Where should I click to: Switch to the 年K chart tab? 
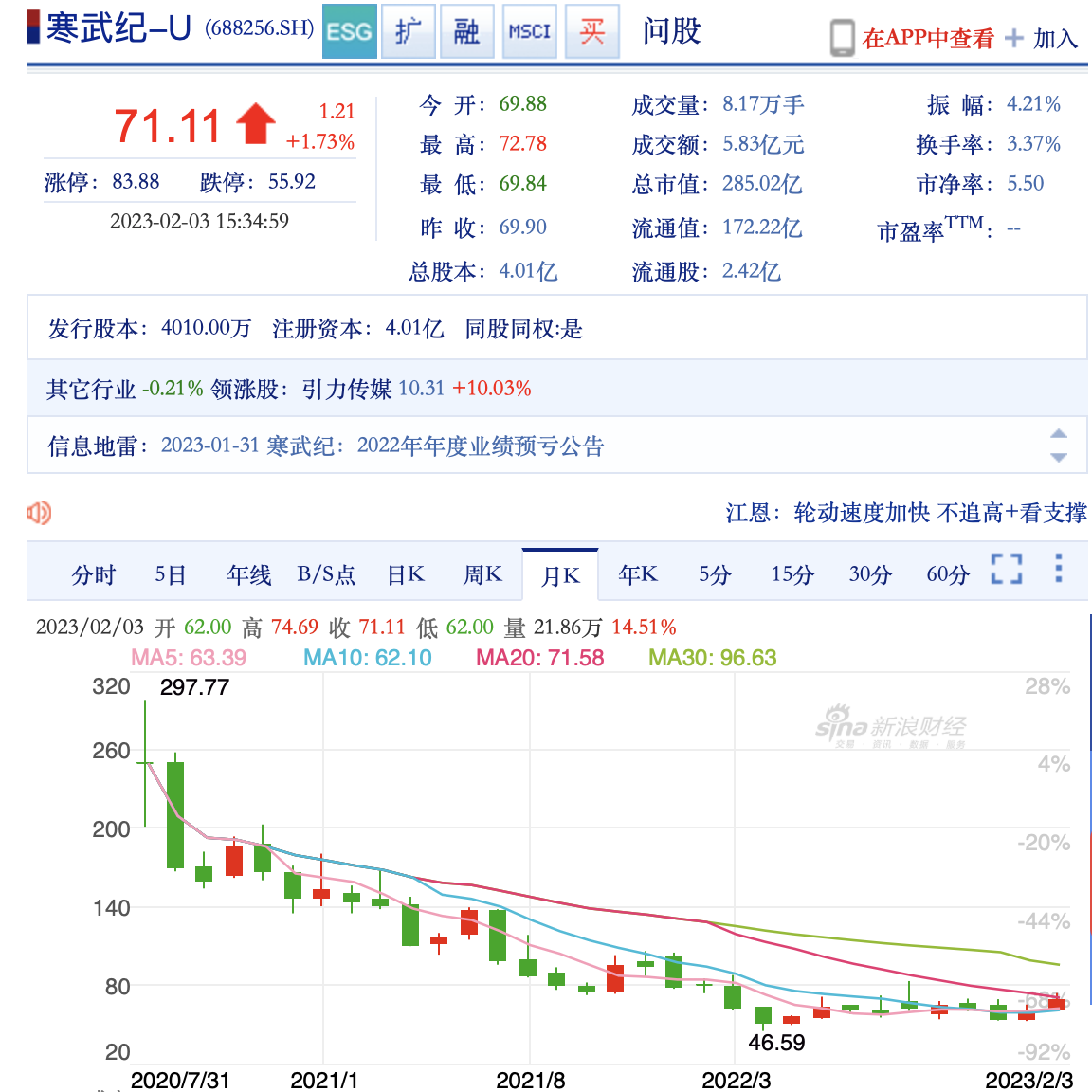638,575
